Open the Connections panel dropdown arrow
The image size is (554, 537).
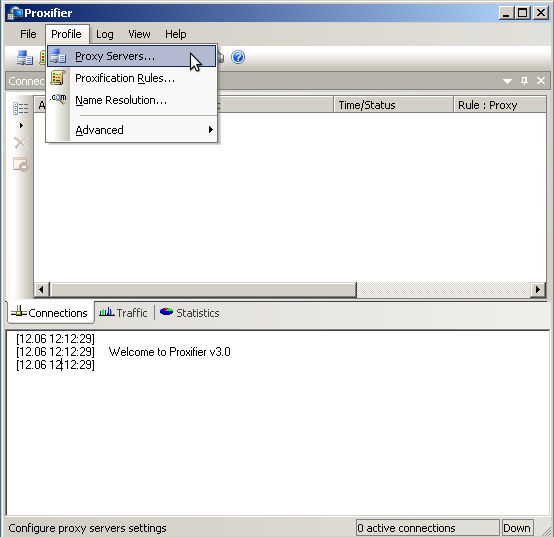point(507,81)
